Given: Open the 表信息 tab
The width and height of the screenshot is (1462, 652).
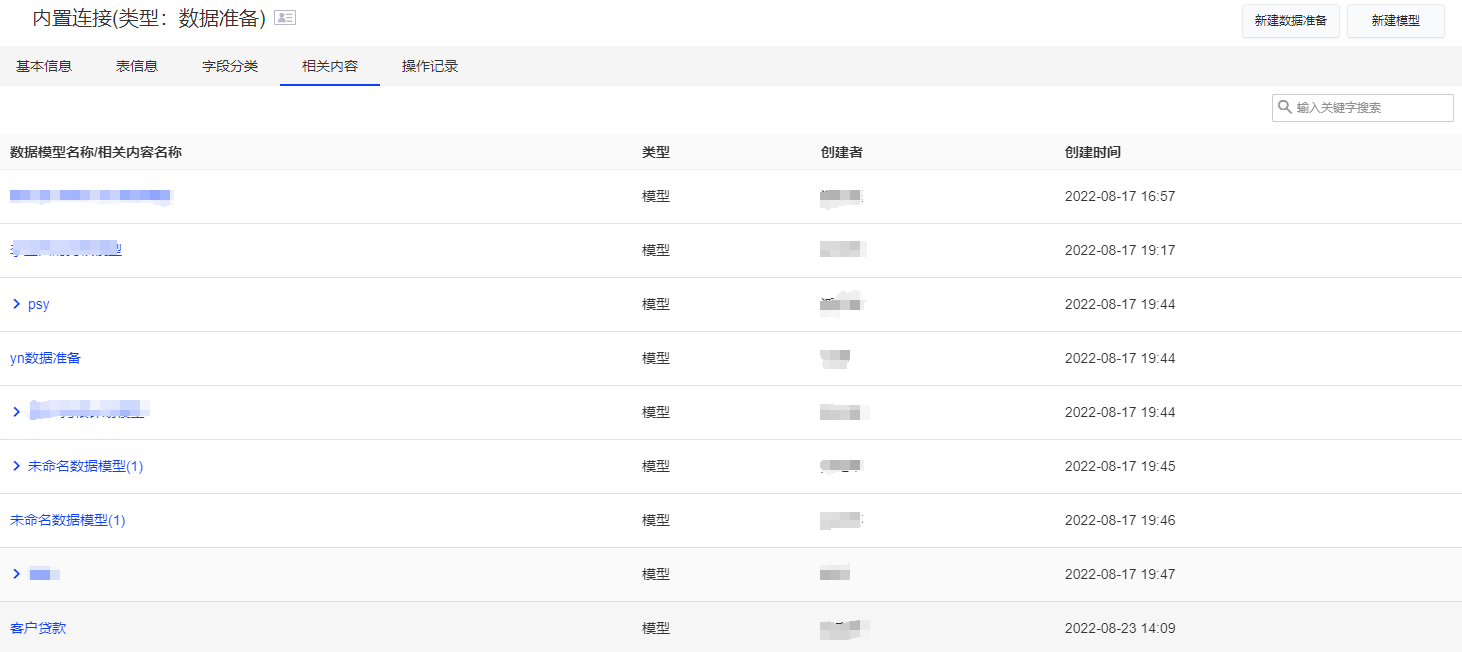Looking at the screenshot, I should [137, 67].
